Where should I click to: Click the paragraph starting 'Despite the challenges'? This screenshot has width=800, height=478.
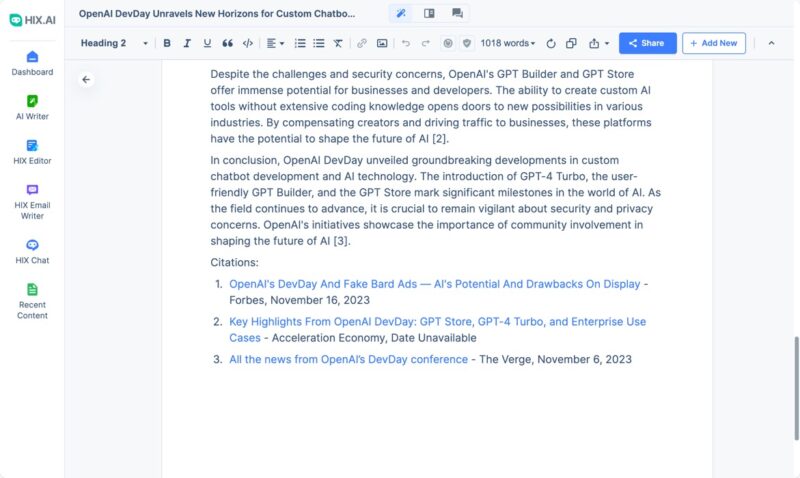coord(431,106)
